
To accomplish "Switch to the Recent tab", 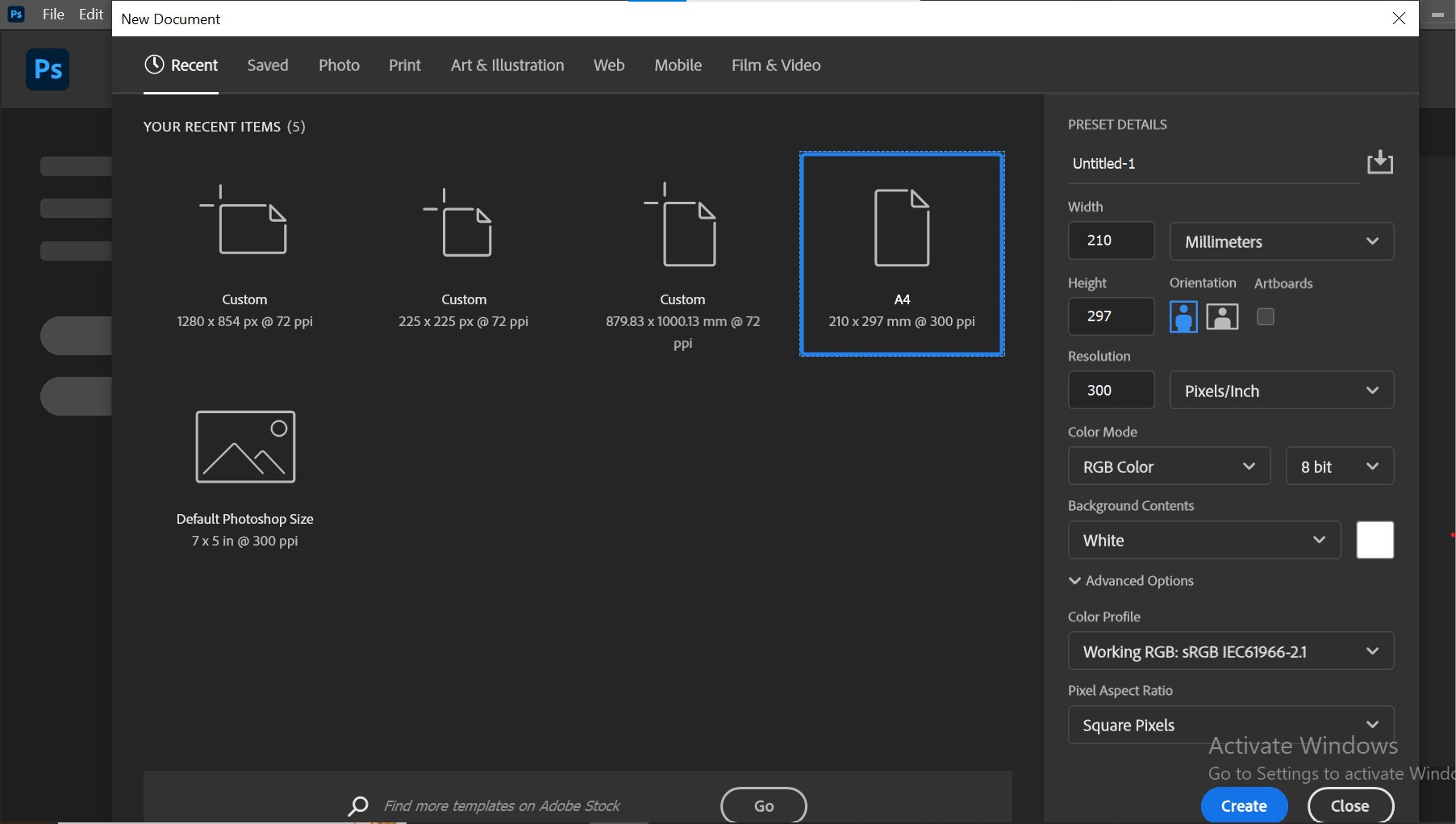I will click(181, 65).
